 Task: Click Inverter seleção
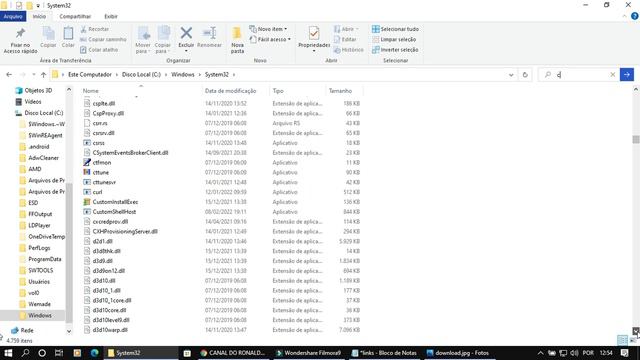(x=395, y=50)
